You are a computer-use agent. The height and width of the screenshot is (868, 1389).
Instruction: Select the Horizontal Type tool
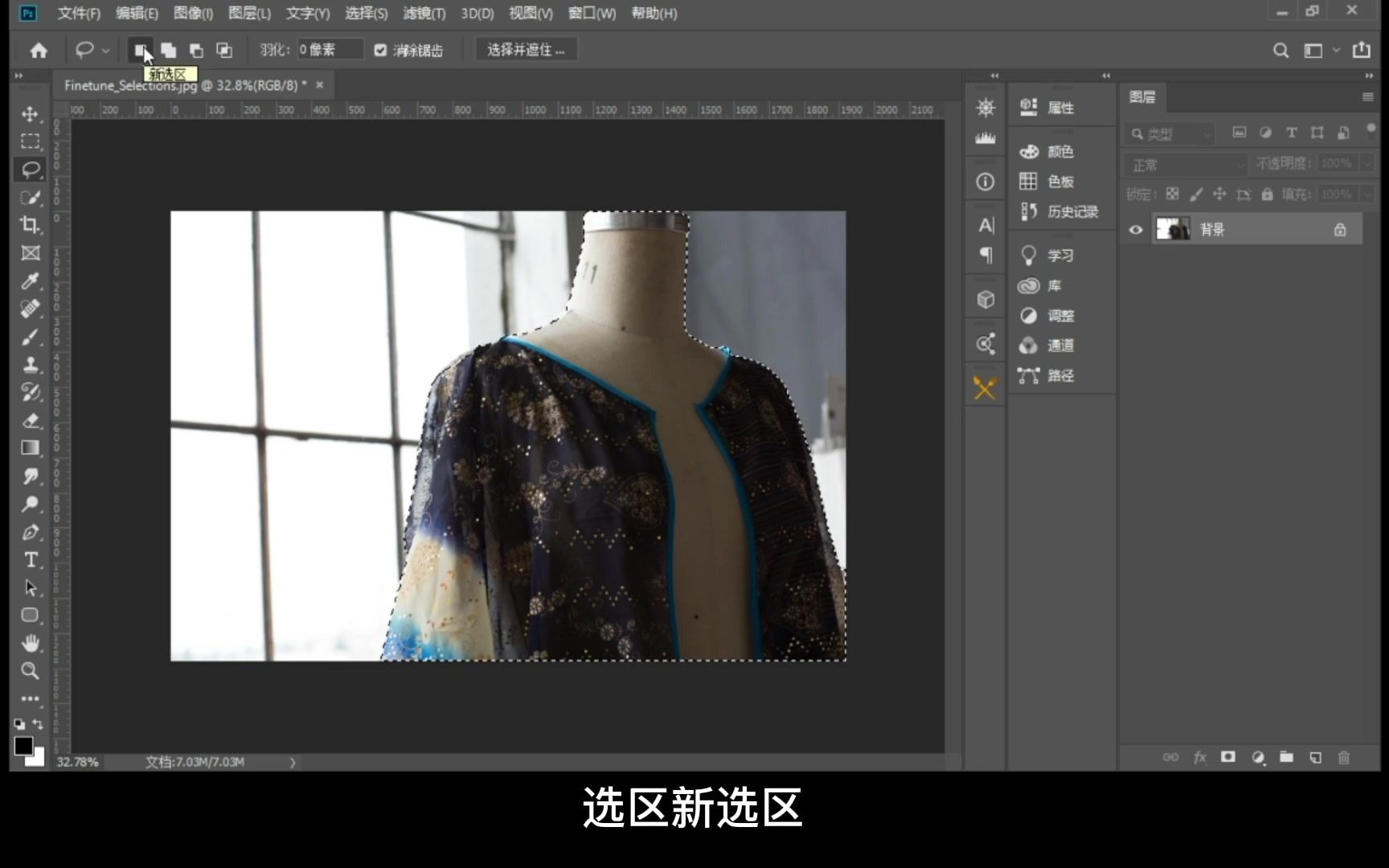(30, 560)
